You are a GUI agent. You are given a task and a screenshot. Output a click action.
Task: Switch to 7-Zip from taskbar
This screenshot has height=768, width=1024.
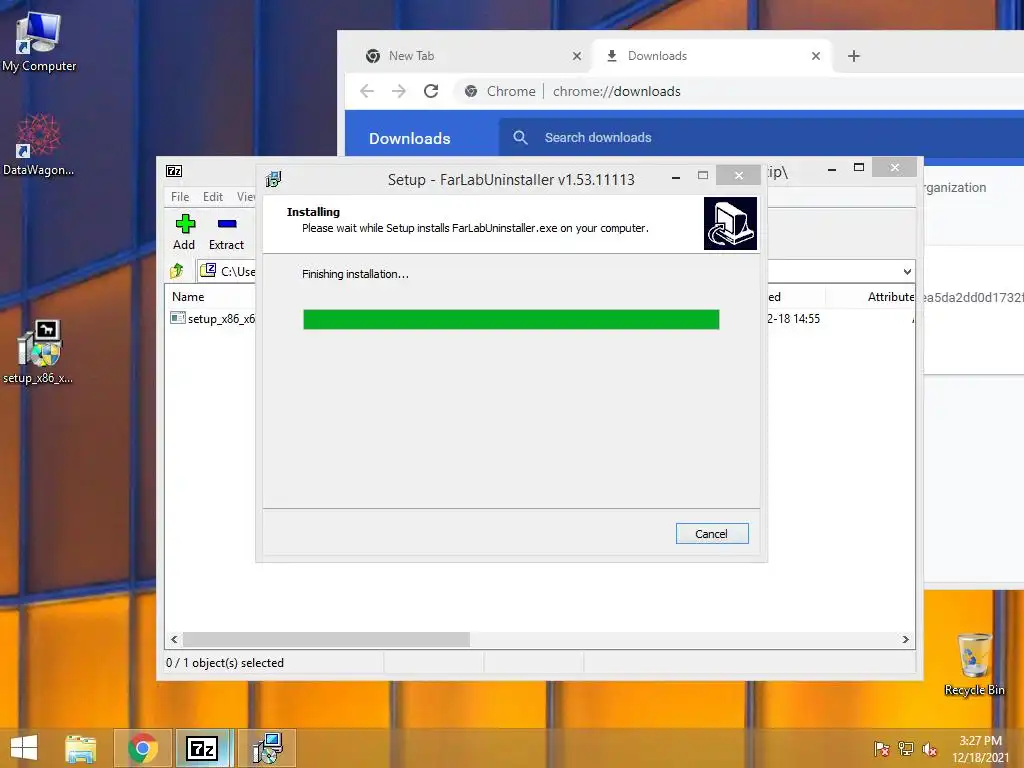tap(202, 748)
